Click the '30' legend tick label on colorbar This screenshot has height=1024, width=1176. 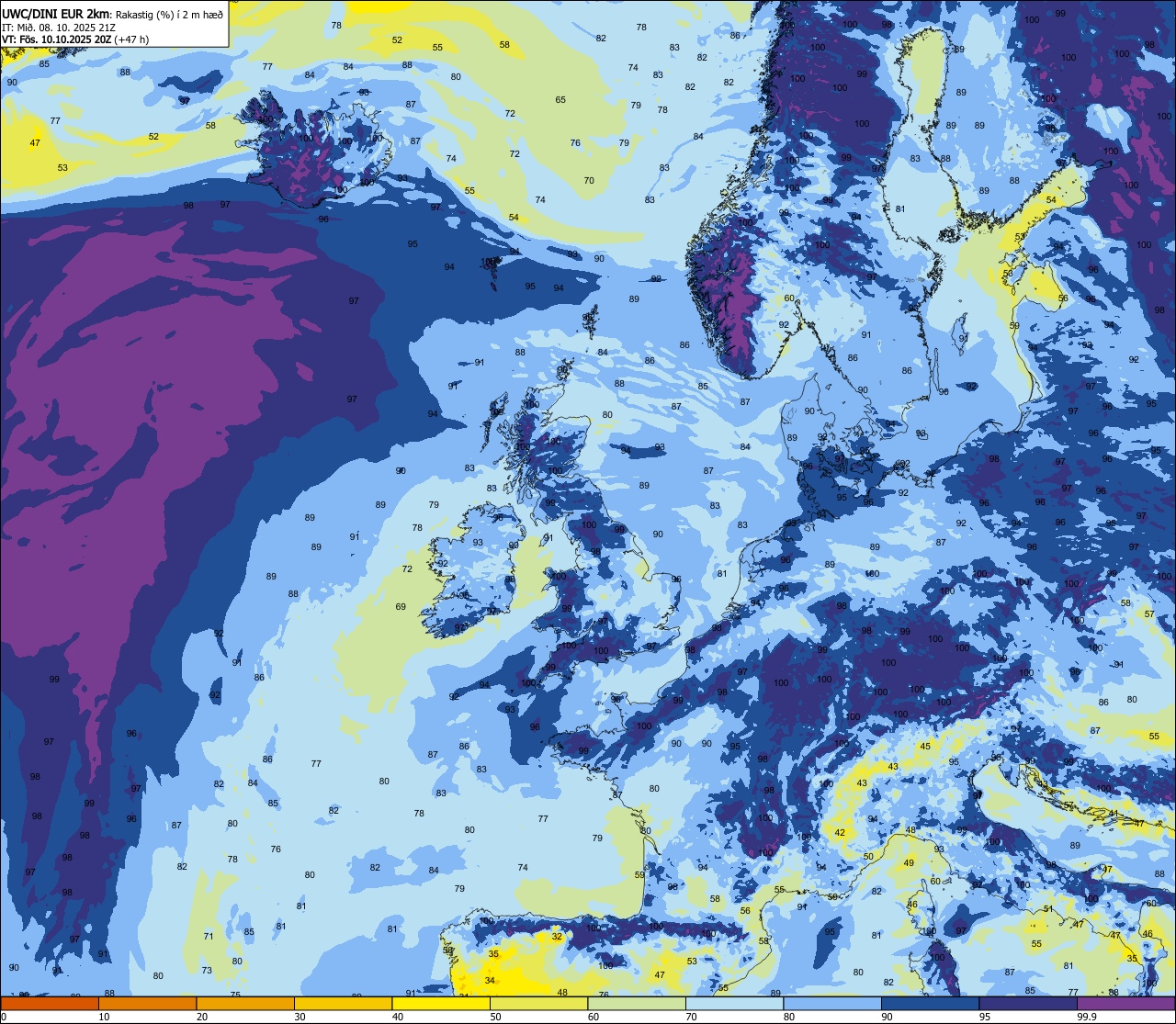point(300,1017)
